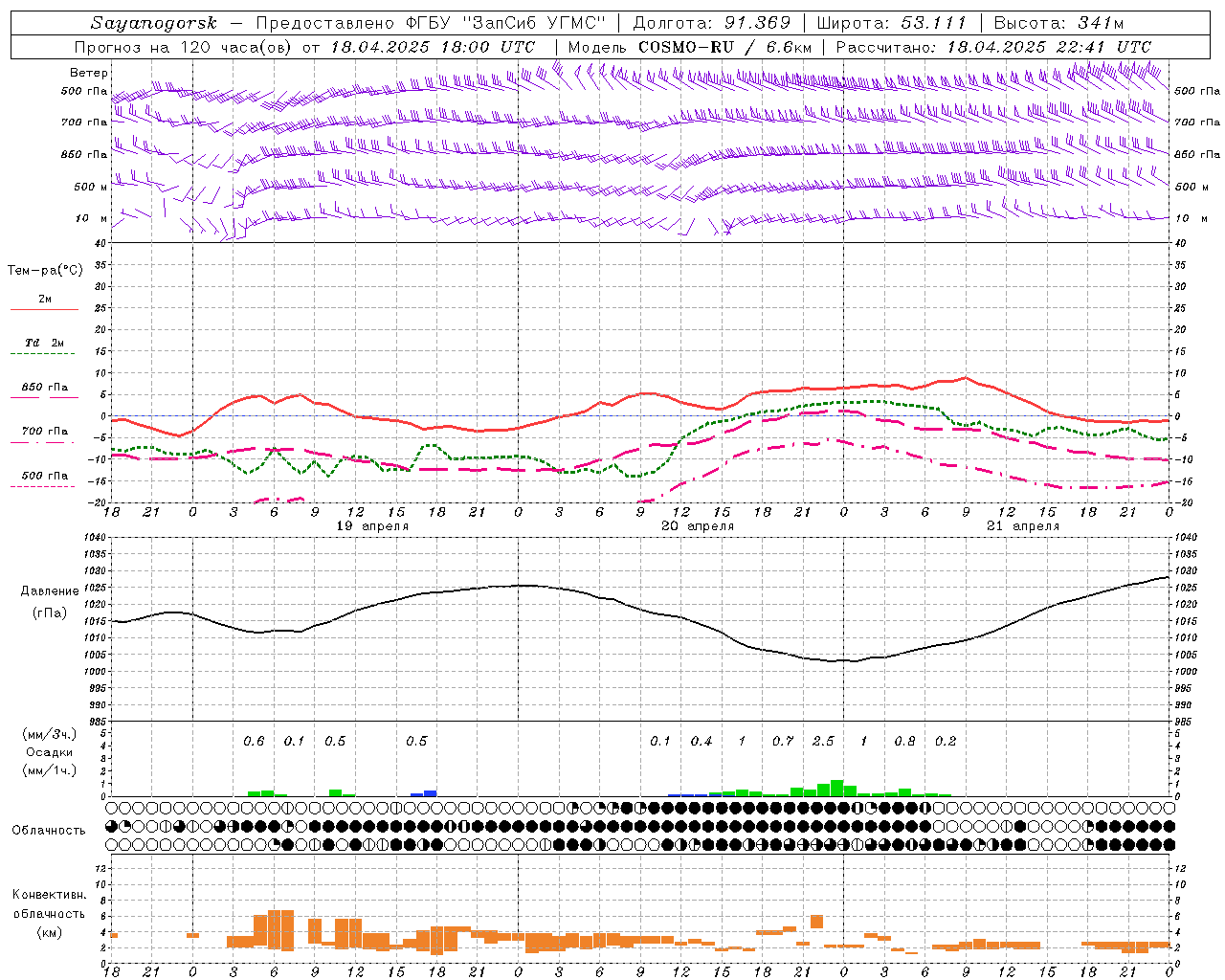Click the "Давление" pressure panel label
1225x980 pixels.
point(50,591)
